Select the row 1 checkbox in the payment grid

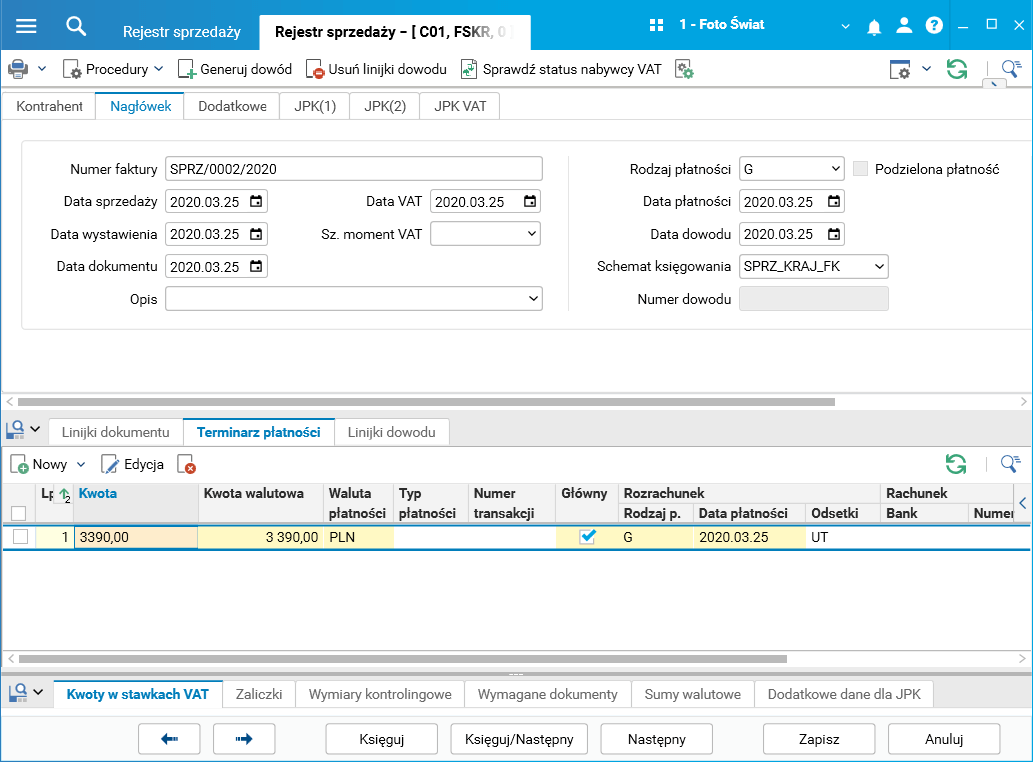pyautogui.click(x=20, y=537)
